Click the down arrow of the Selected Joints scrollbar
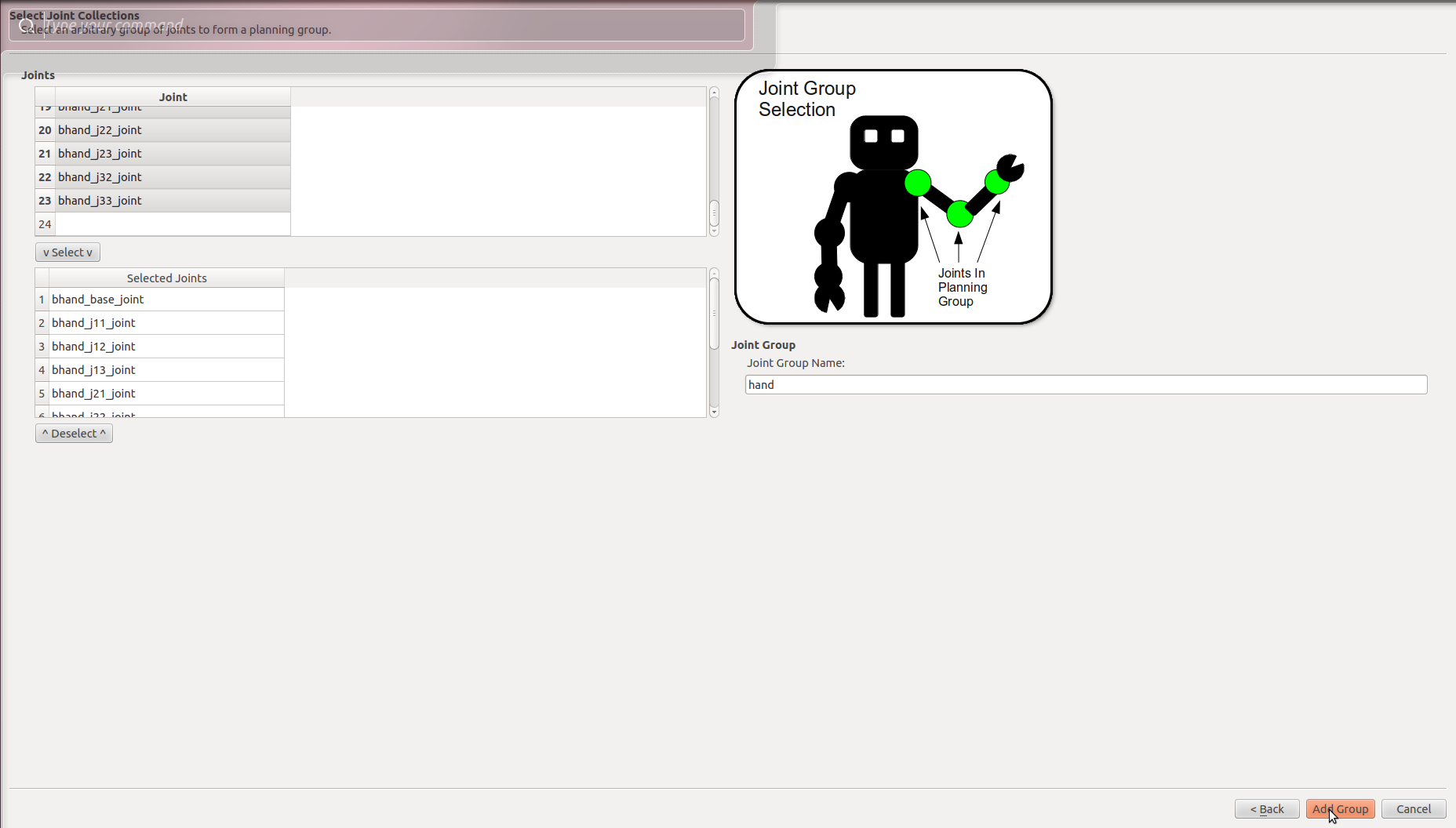This screenshot has height=828, width=1456. click(714, 412)
